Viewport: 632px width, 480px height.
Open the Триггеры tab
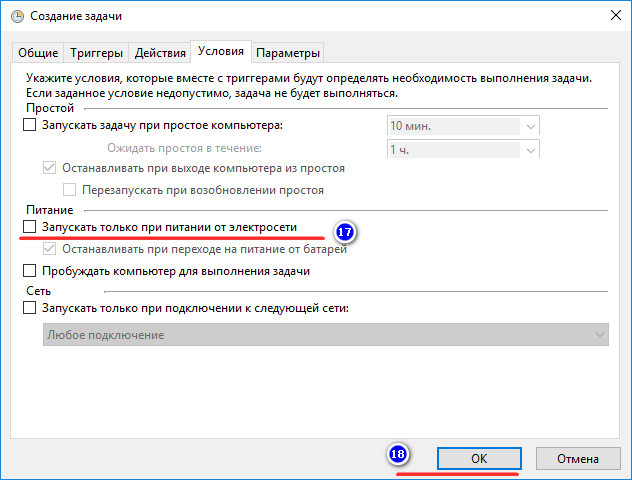tap(97, 53)
